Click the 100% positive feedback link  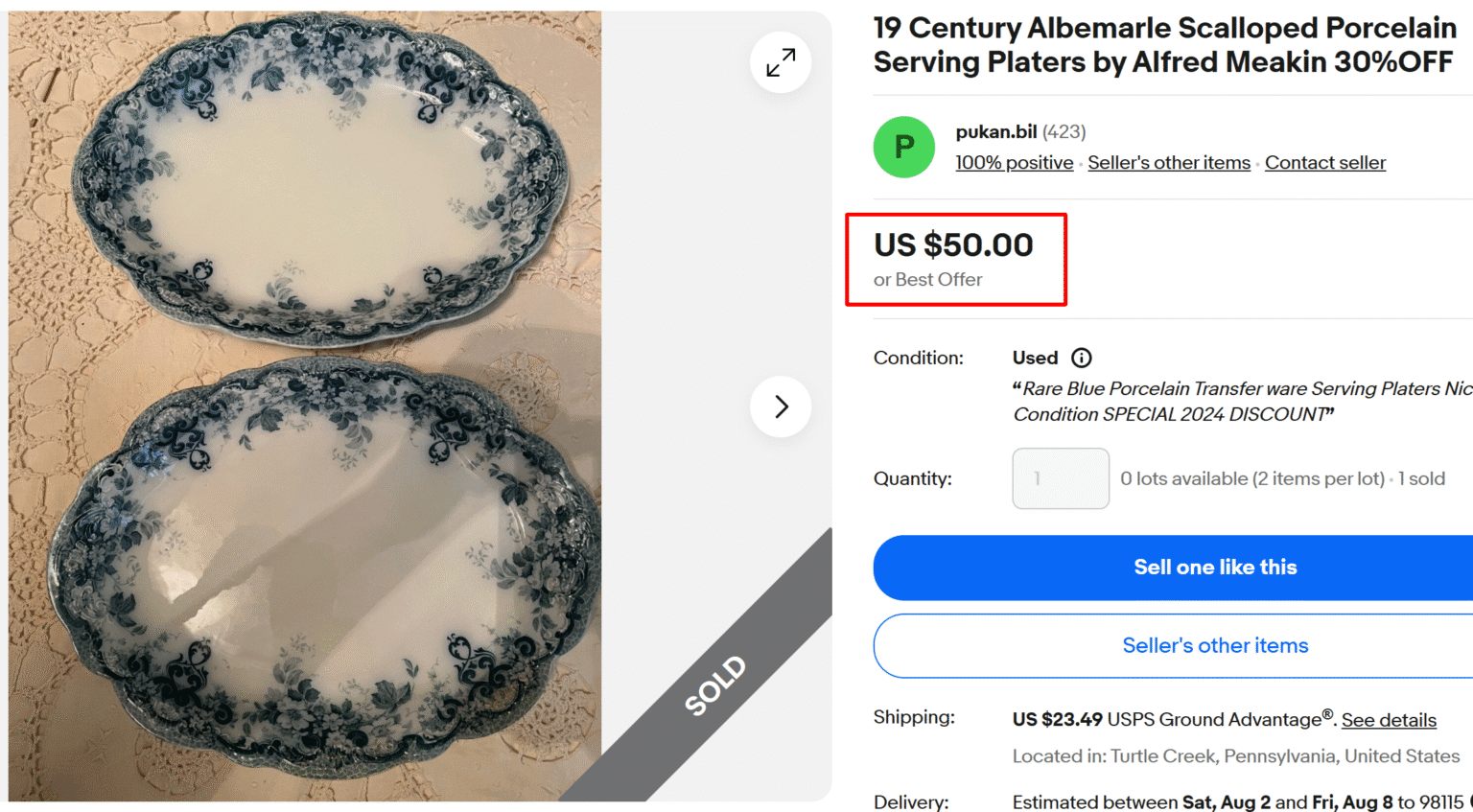tap(1014, 162)
